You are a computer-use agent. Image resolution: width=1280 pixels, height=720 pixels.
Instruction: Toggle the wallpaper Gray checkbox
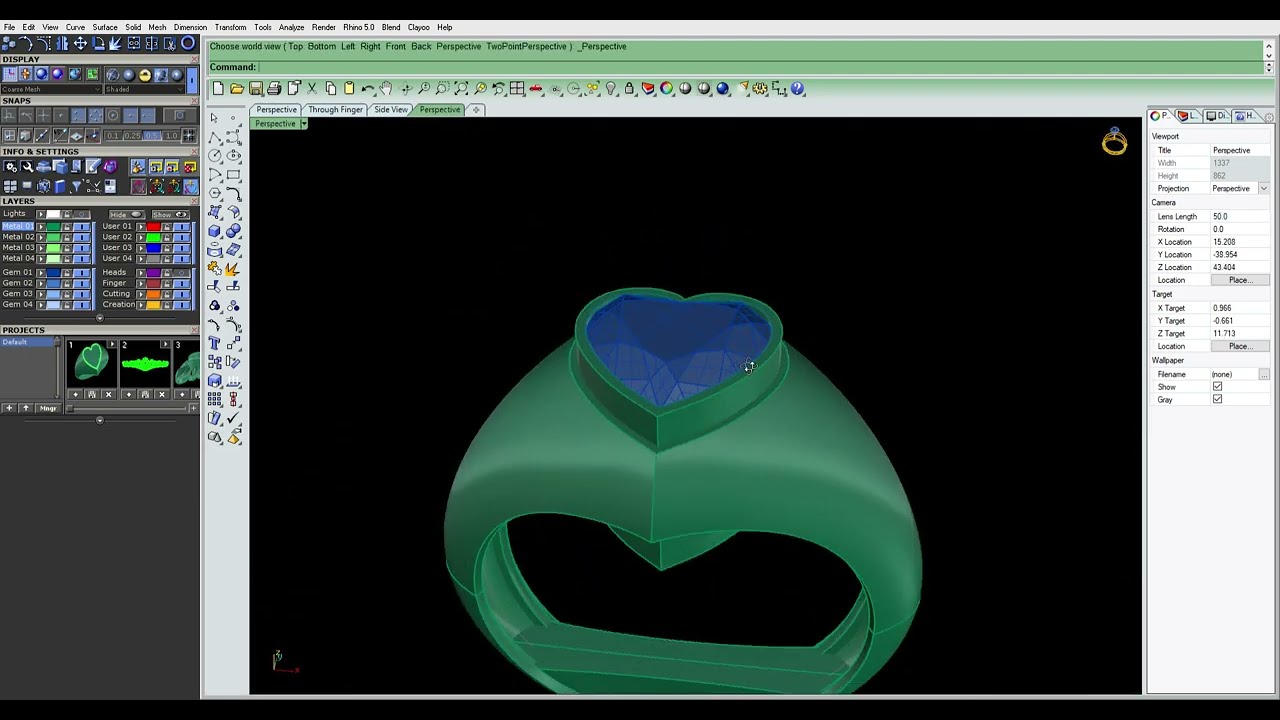1217,399
